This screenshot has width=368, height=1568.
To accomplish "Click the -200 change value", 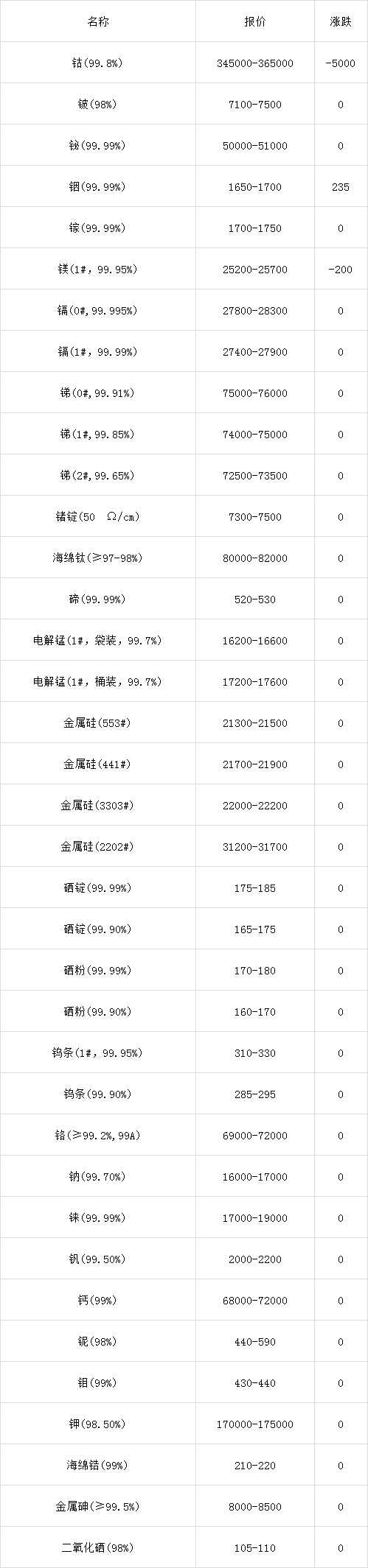I will (x=341, y=270).
